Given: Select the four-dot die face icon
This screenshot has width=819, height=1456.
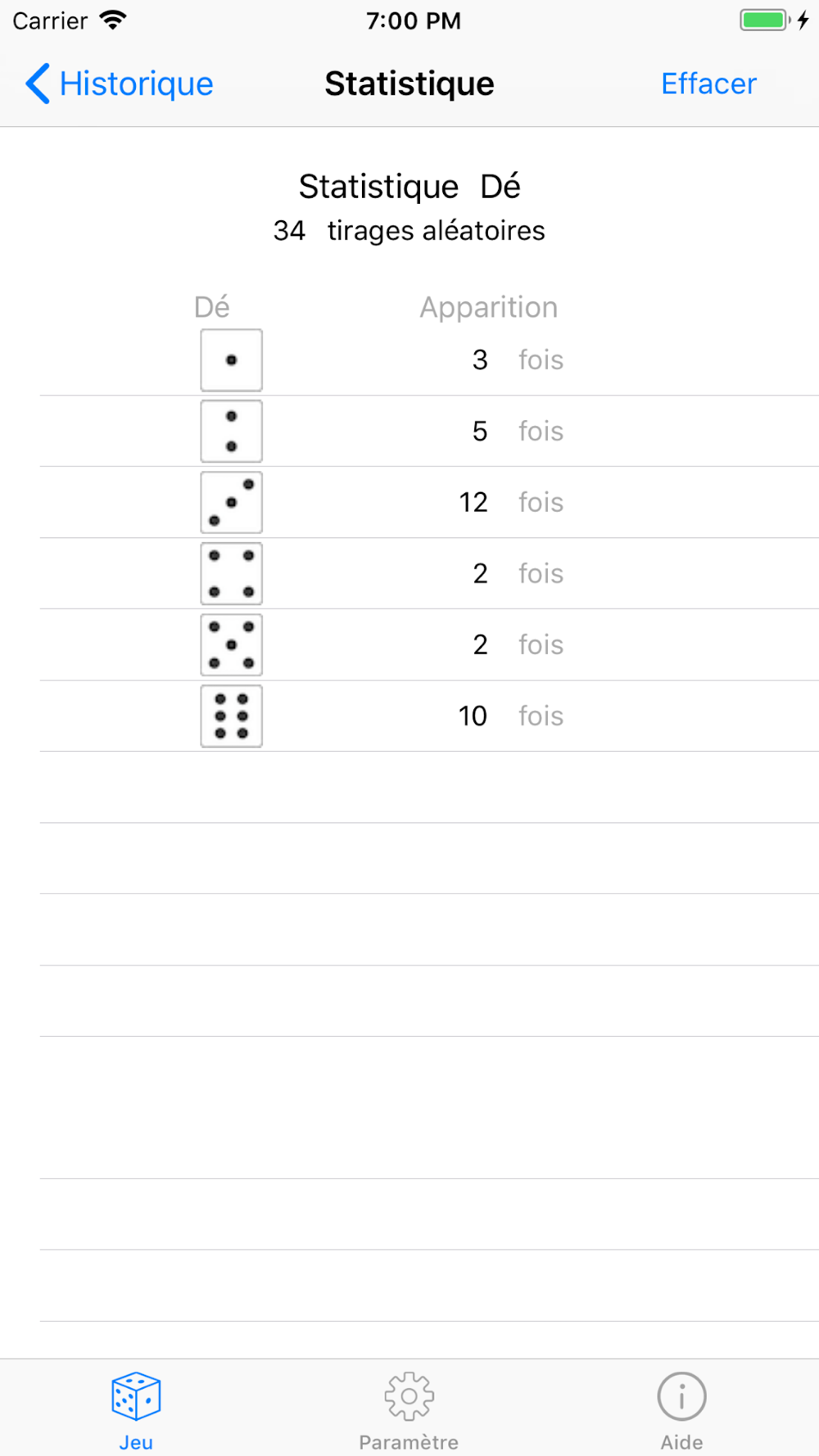Looking at the screenshot, I should pos(232,574).
